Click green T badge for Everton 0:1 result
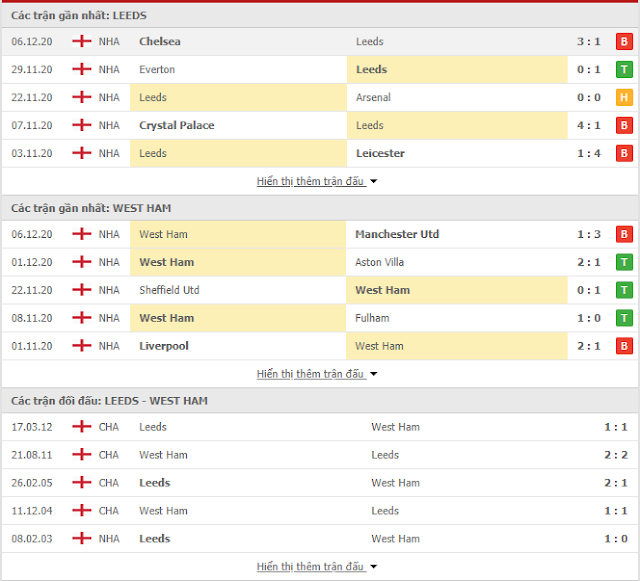The height and width of the screenshot is (581, 640). (x=624, y=69)
